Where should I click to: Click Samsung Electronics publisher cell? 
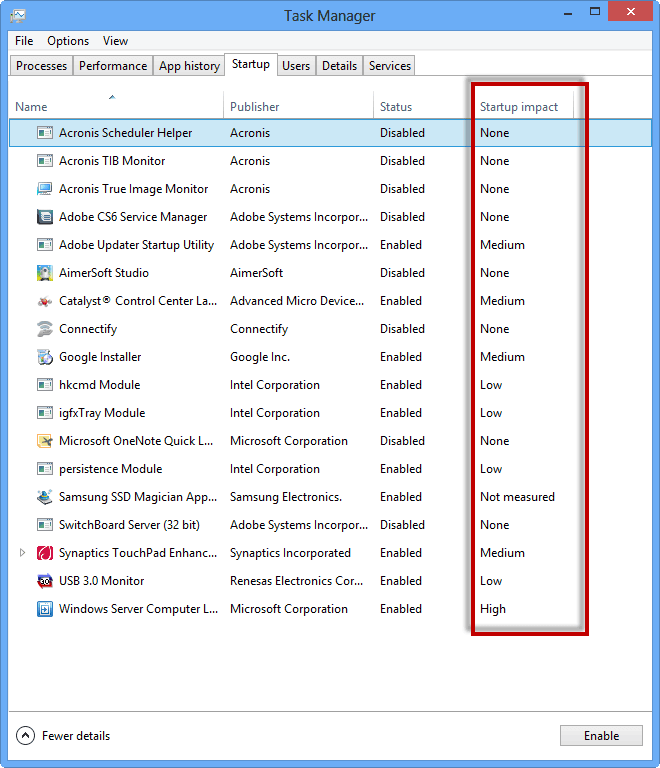point(286,497)
